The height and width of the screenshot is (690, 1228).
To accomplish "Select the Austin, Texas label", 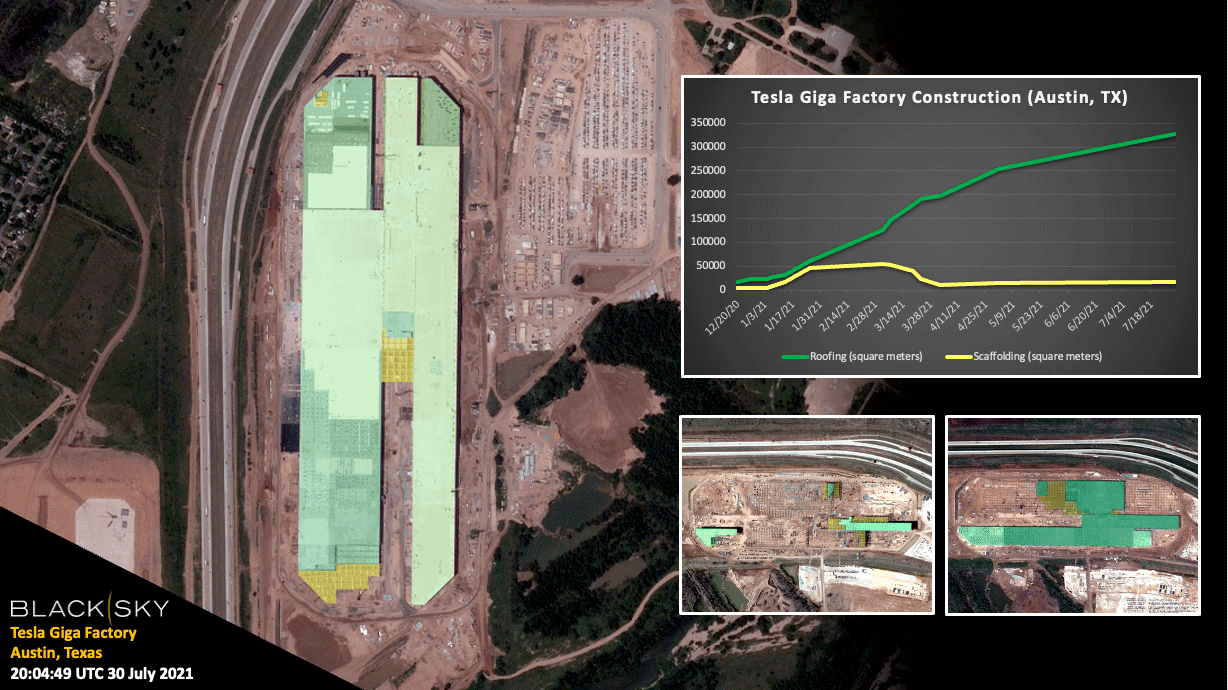I will 55,652.
